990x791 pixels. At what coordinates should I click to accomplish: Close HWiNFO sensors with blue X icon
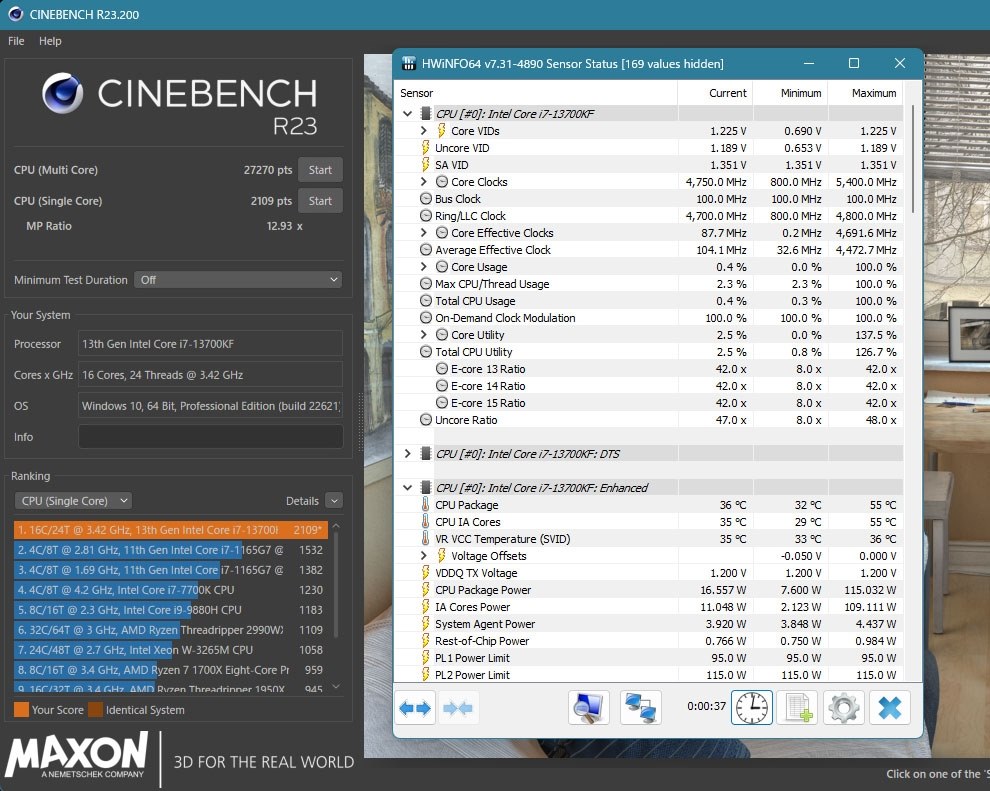(x=890, y=708)
